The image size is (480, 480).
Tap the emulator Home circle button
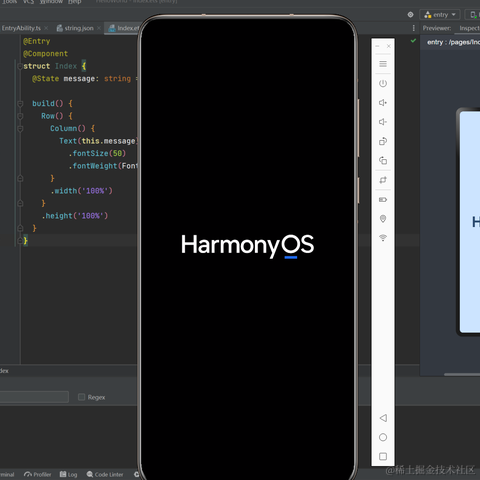tap(383, 437)
